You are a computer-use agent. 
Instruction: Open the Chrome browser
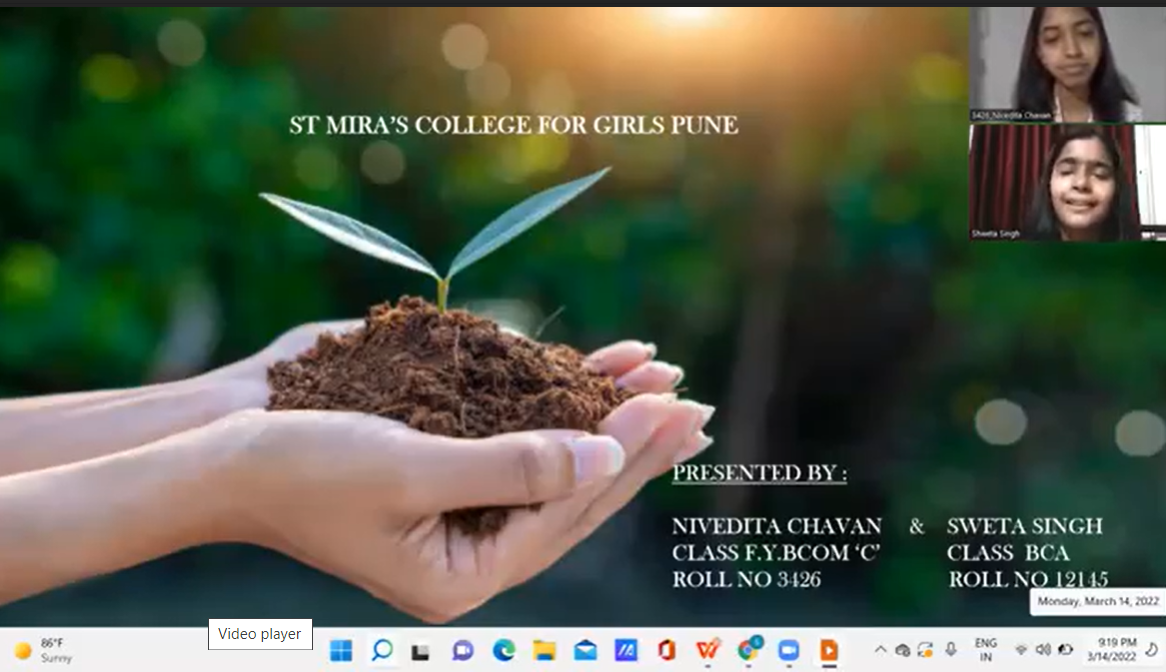(748, 651)
